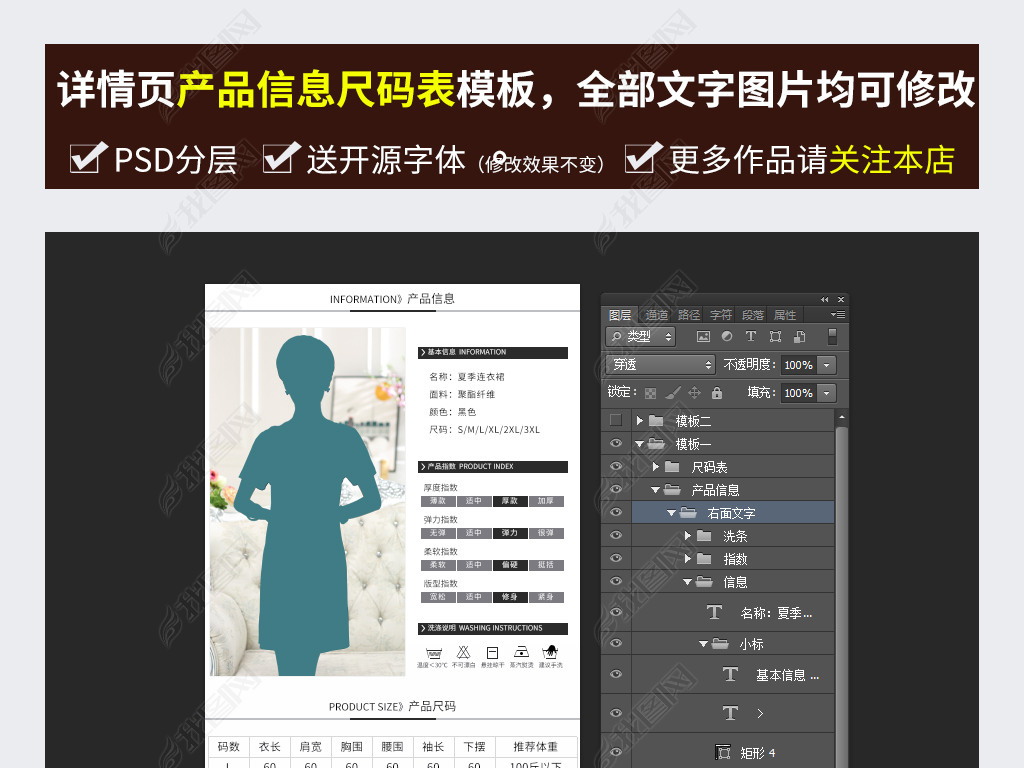1024x768 pixels.
Task: Click the smart object filter icon
Action: click(x=799, y=337)
